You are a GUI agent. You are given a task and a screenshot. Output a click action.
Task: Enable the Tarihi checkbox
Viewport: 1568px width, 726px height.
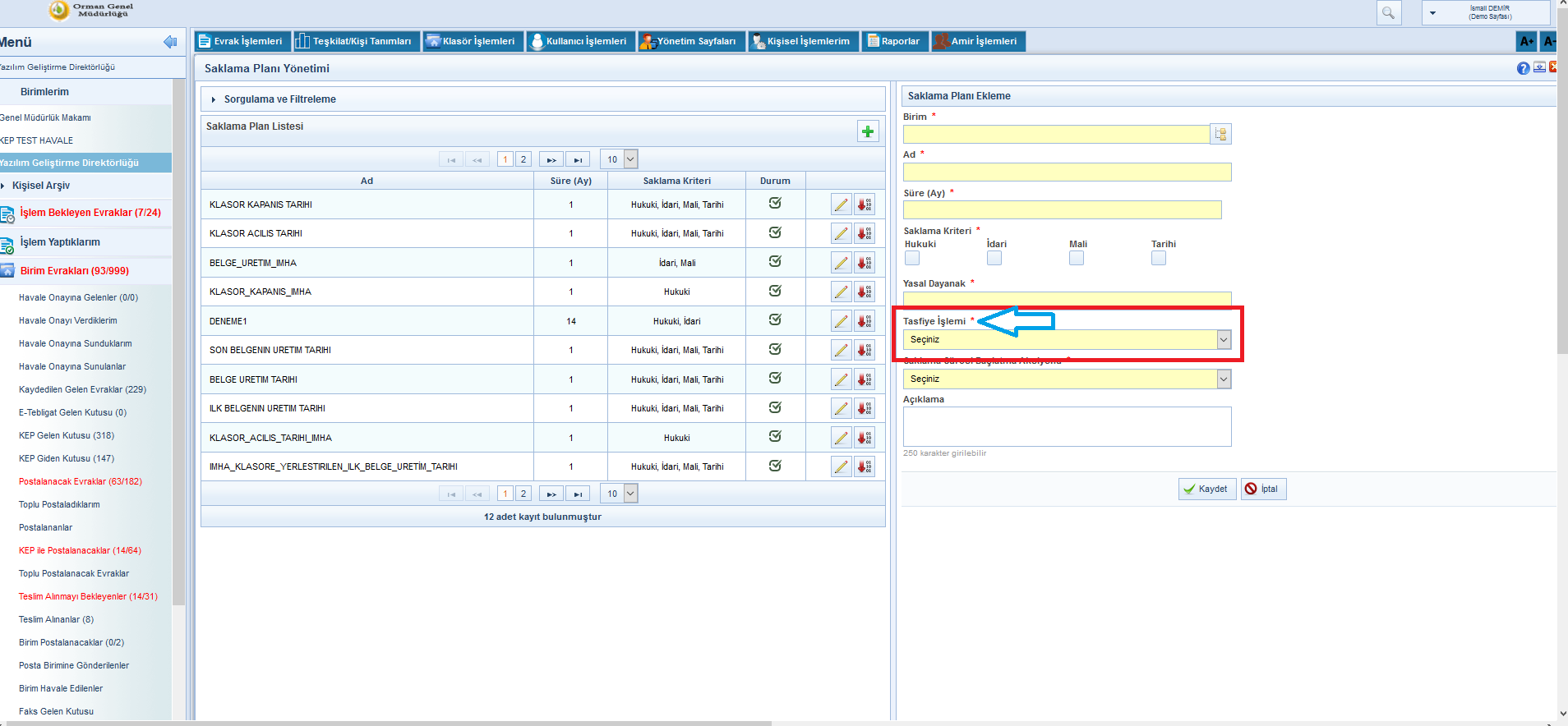(1158, 258)
